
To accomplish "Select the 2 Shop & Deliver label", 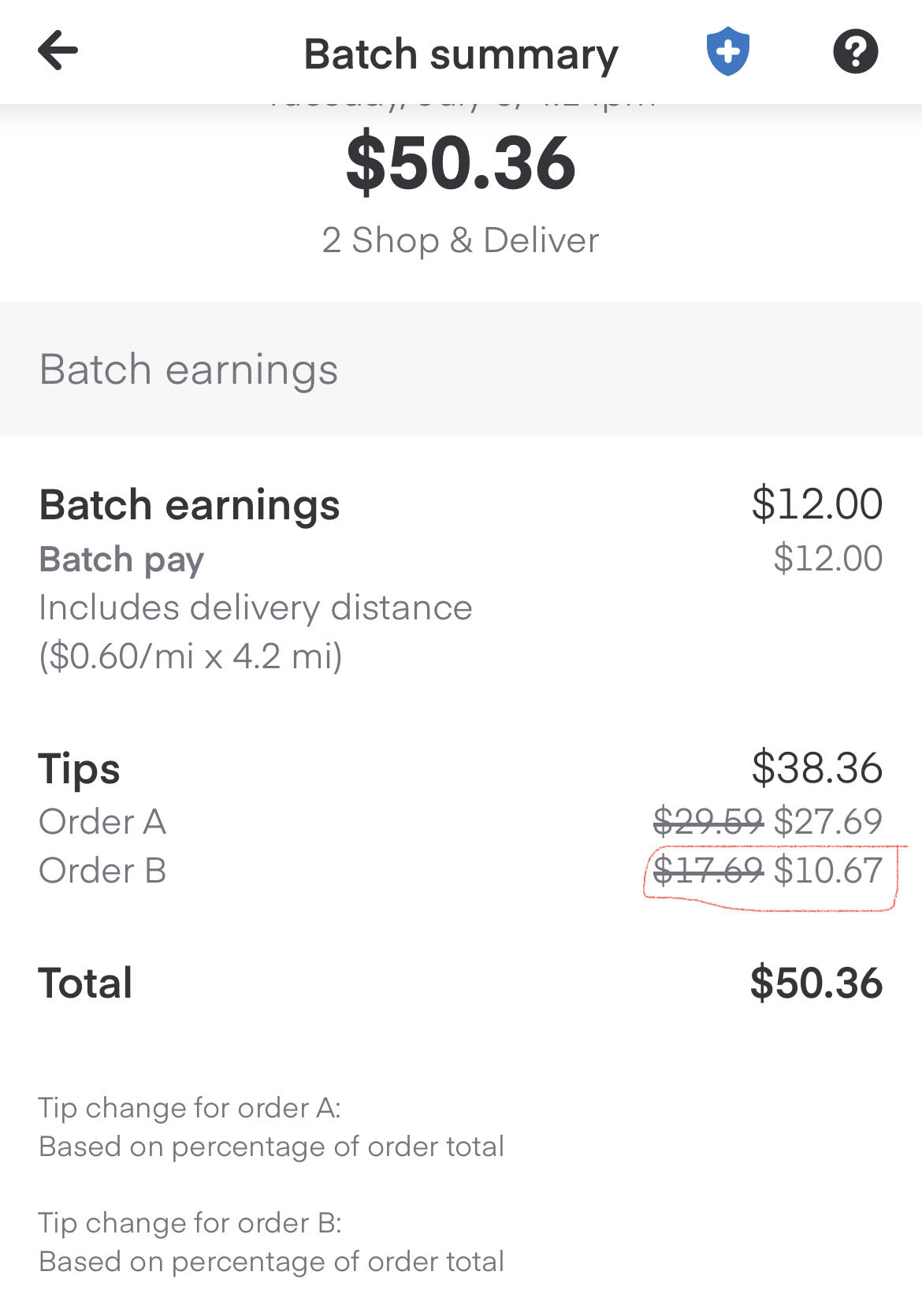I will point(461,240).
